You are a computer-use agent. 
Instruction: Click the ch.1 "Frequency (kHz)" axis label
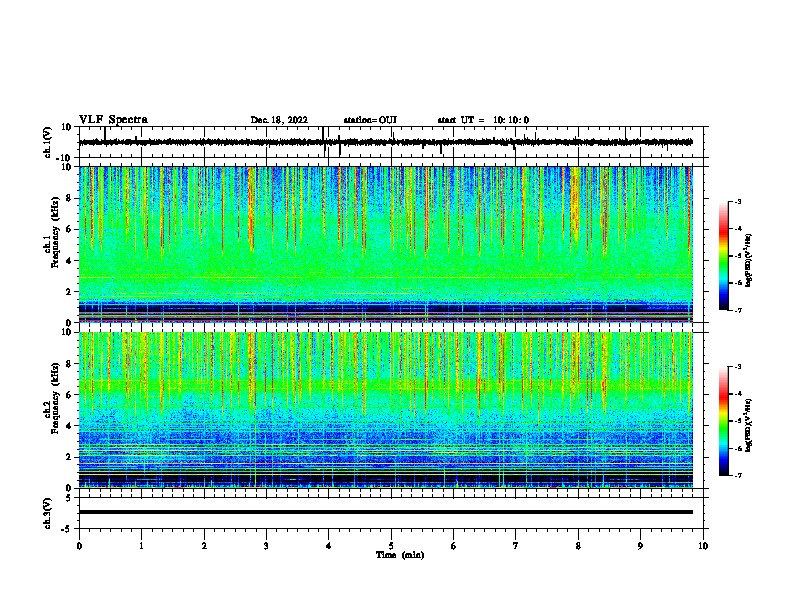point(55,232)
